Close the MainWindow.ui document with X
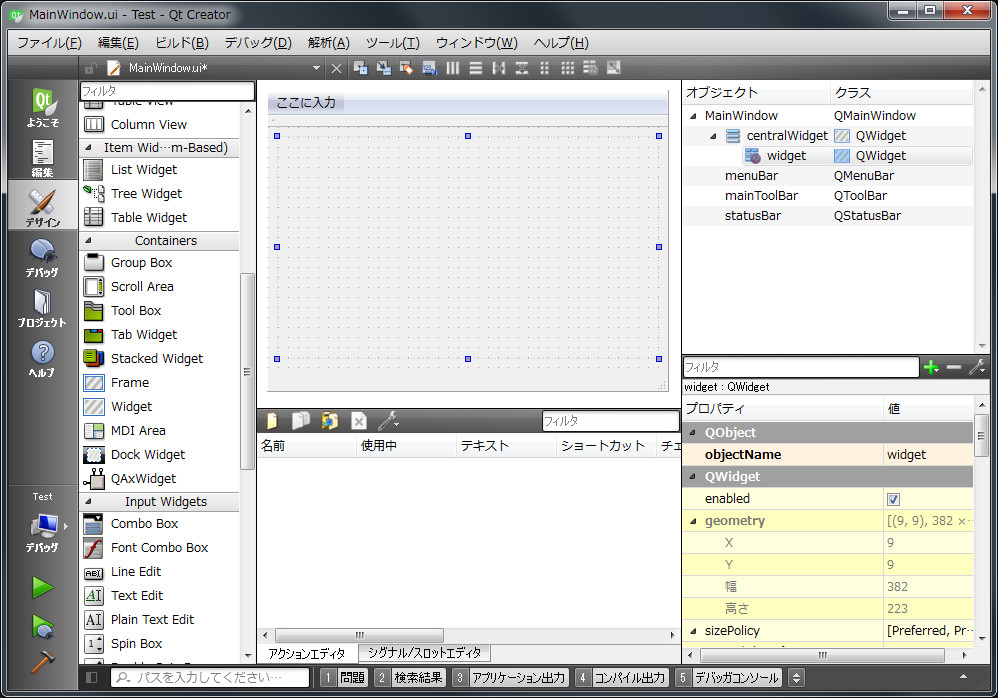 [336, 68]
